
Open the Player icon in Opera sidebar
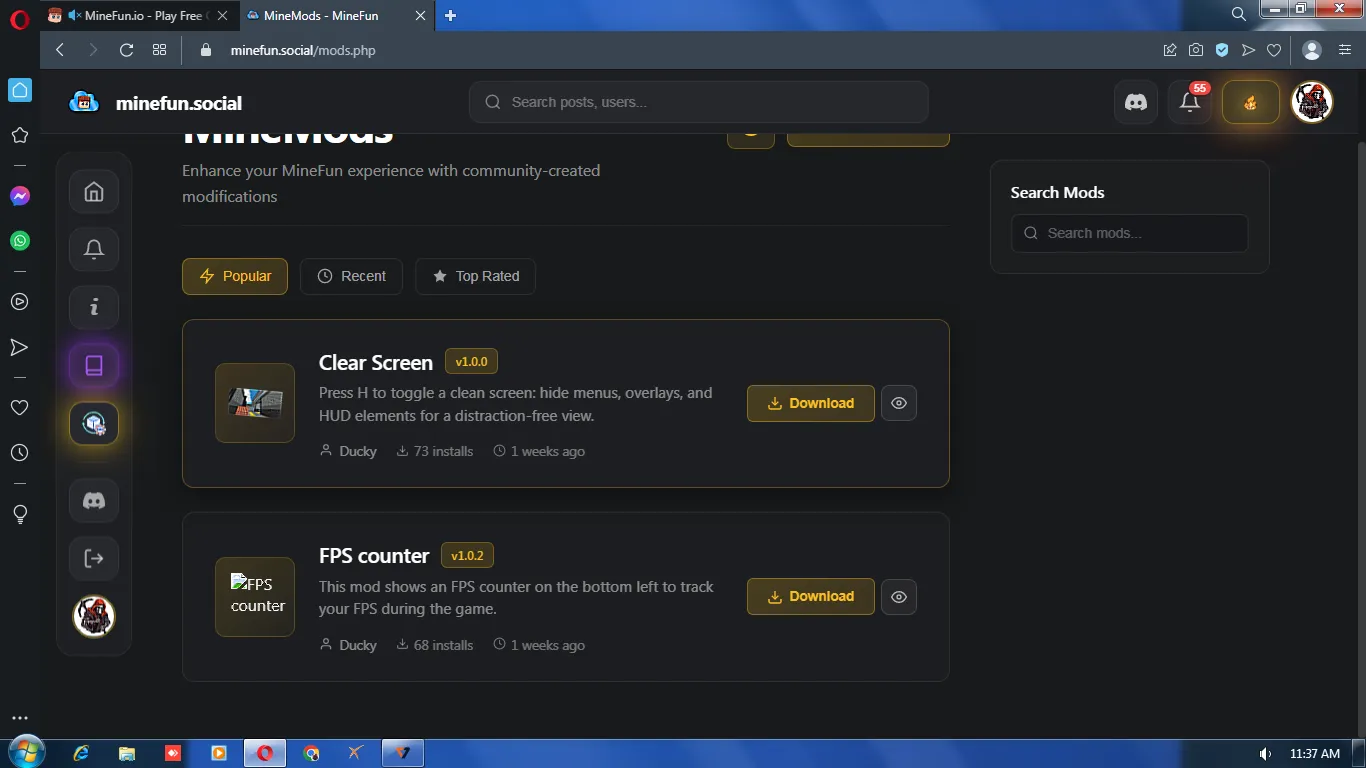[20, 301]
